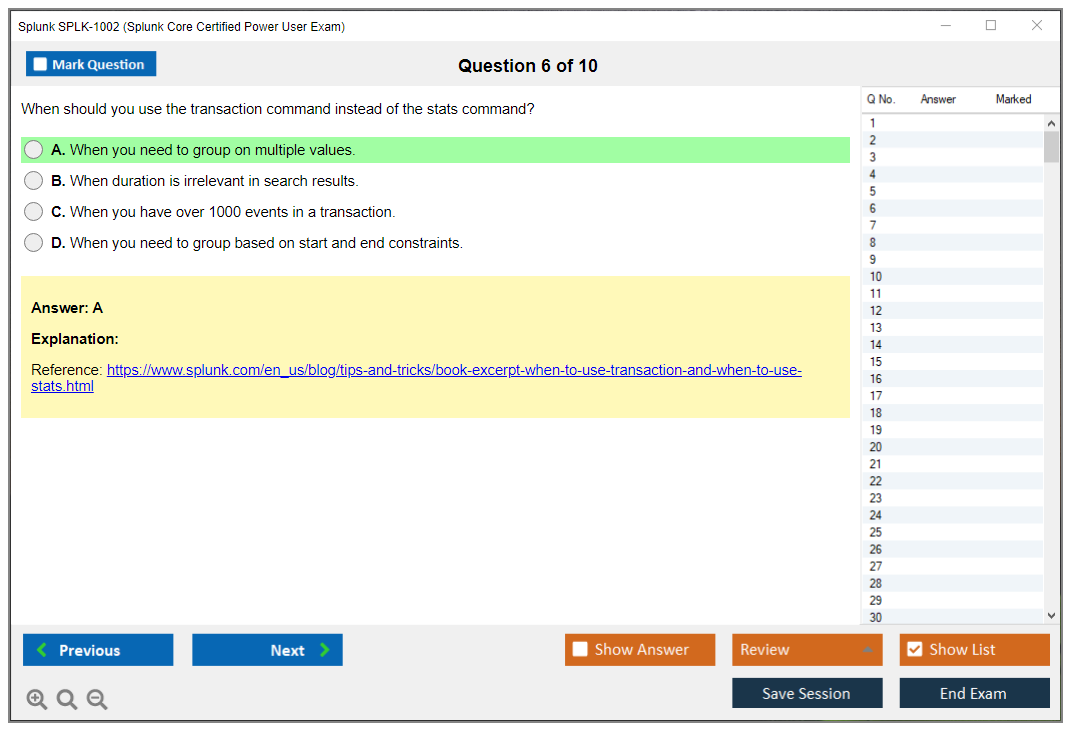
Task: Click the zoom in magnifier icon
Action: tap(37, 700)
